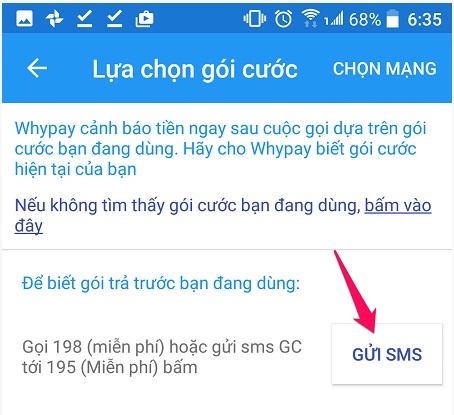Tap the Wi-Fi signal icon
The image size is (454, 415).
[x=310, y=18]
